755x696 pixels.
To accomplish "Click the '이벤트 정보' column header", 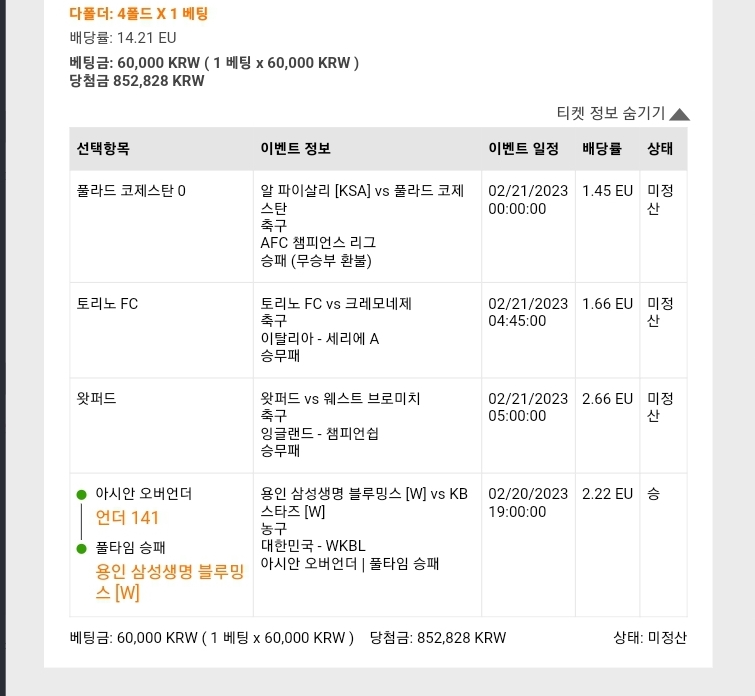I will 296,148.
